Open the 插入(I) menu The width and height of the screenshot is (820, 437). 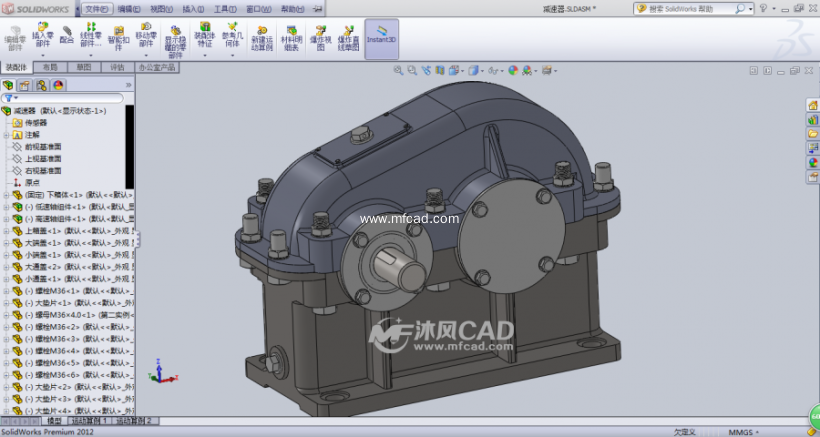[193, 9]
